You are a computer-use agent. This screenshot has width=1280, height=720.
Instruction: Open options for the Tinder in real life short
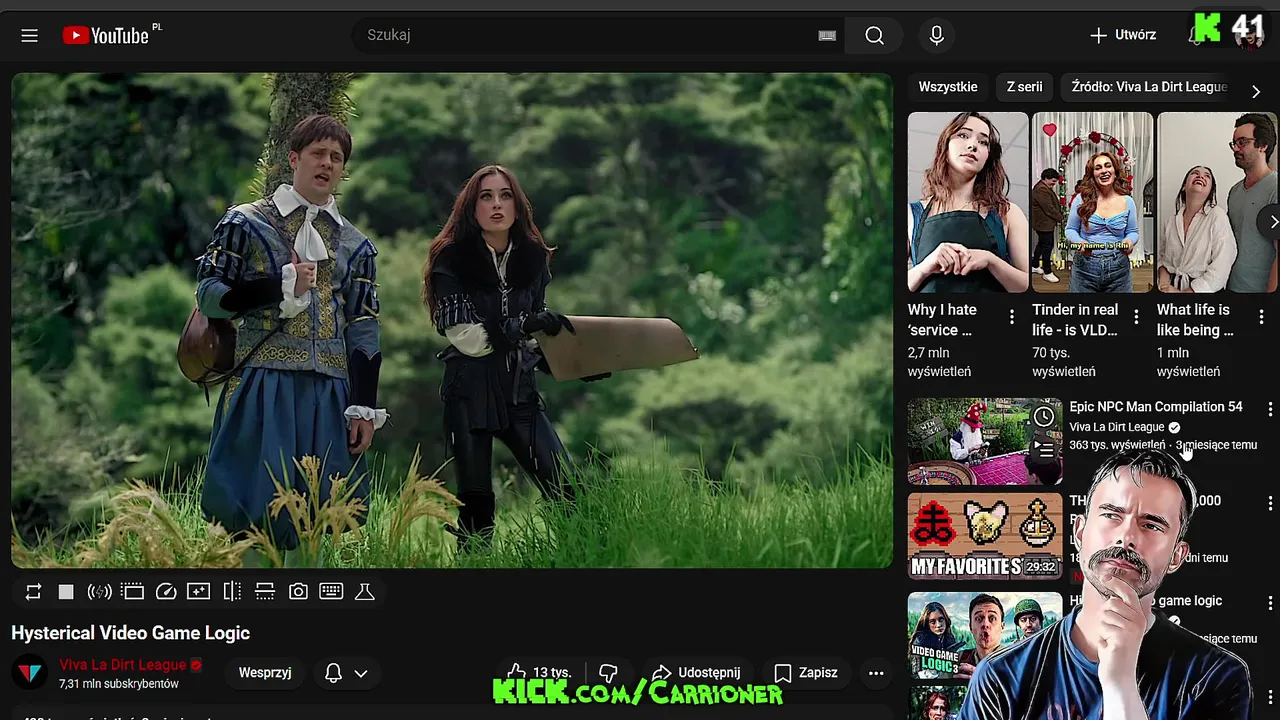click(1136, 317)
